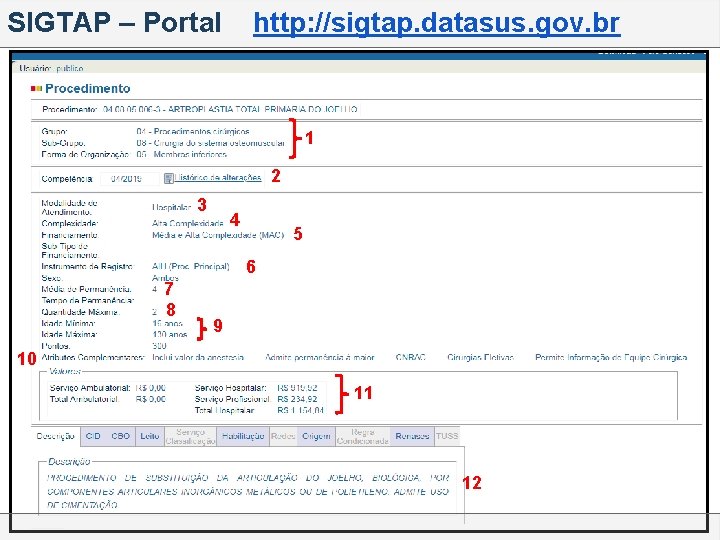This screenshot has height=540, width=720.
Task: Click 'Permite Informação de Equipe Cirúrgica' attribute
Action: (611, 357)
